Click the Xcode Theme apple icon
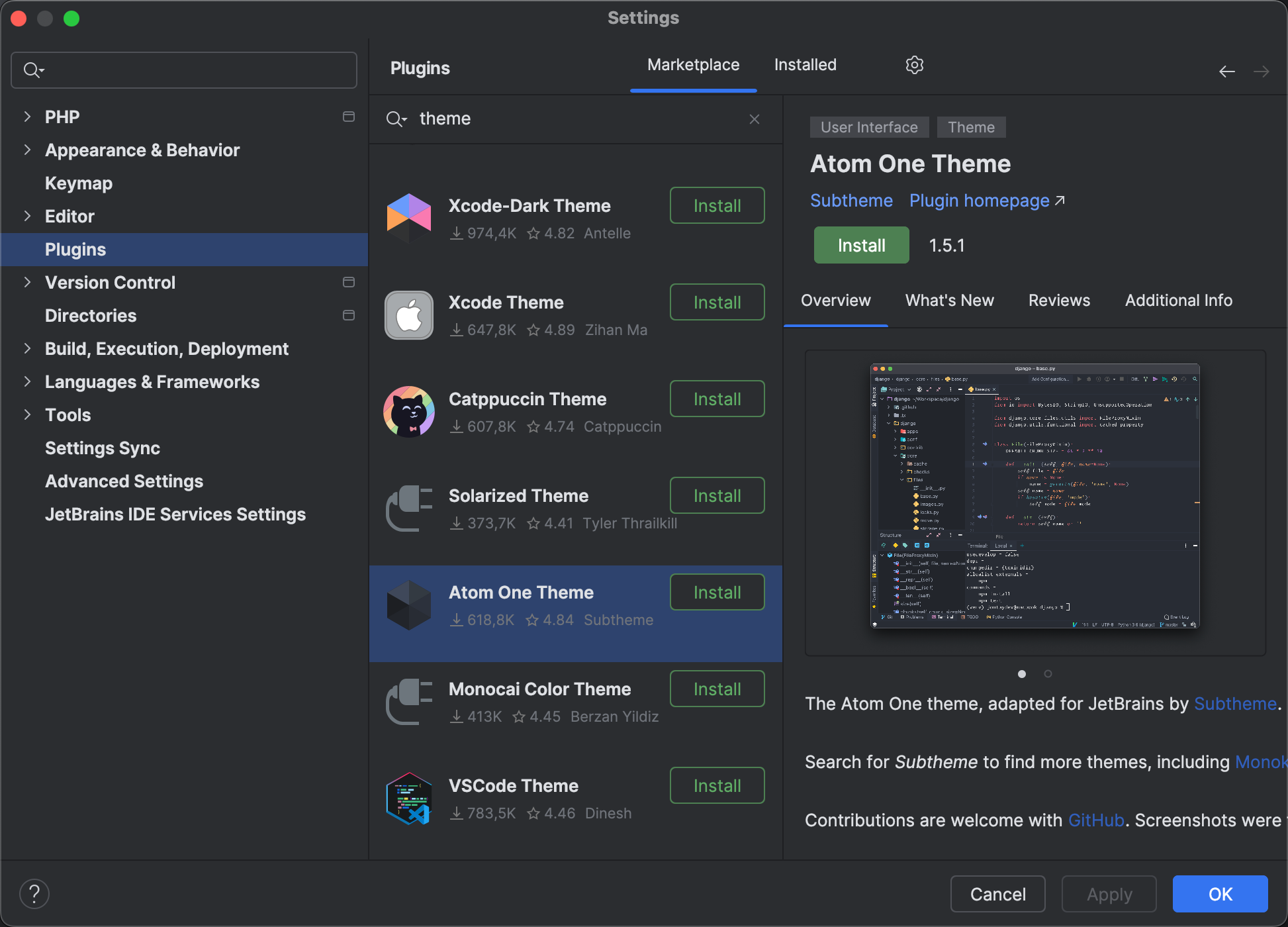 click(x=409, y=315)
